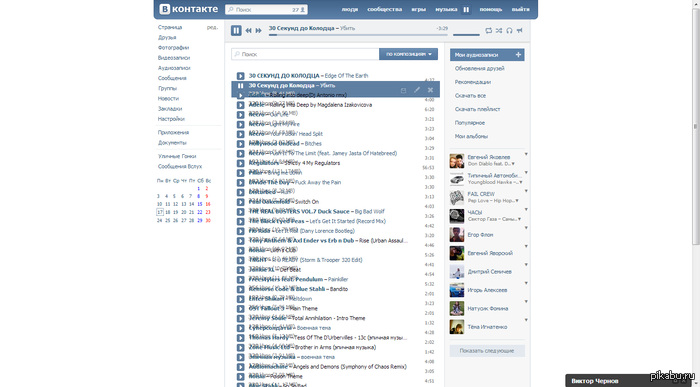Expand the arrow next to Евгений Яковлев
This screenshot has height=387, width=700.
[x=526, y=154]
